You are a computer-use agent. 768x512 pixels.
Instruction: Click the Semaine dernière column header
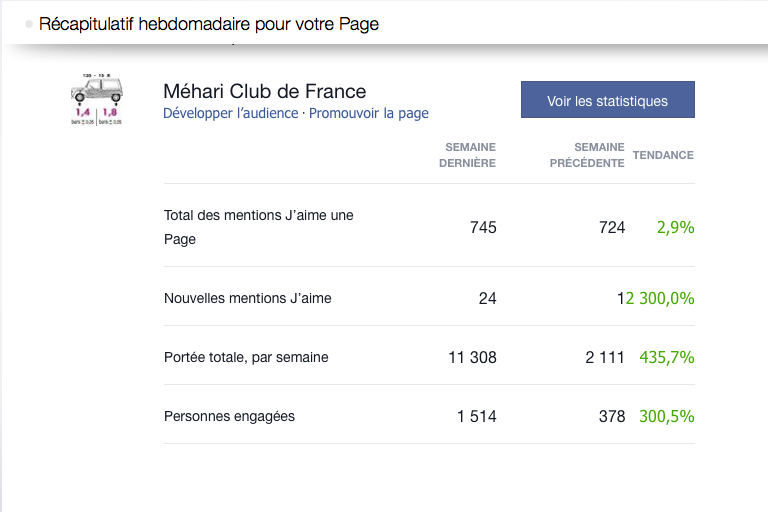467,155
